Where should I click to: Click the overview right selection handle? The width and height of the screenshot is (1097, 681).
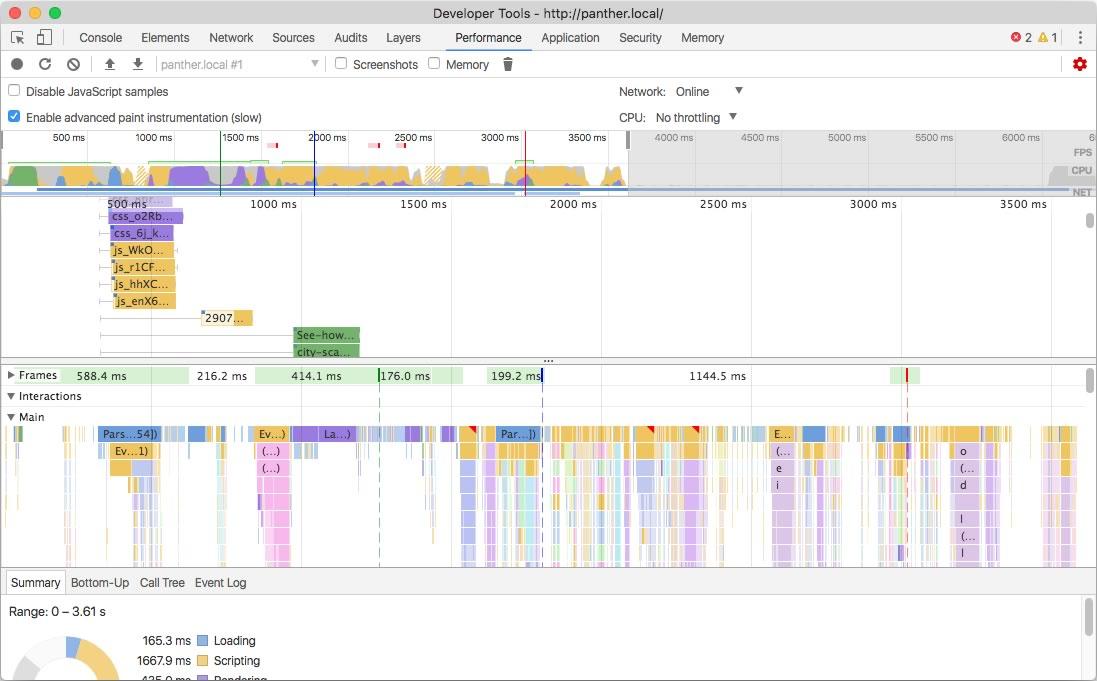628,140
